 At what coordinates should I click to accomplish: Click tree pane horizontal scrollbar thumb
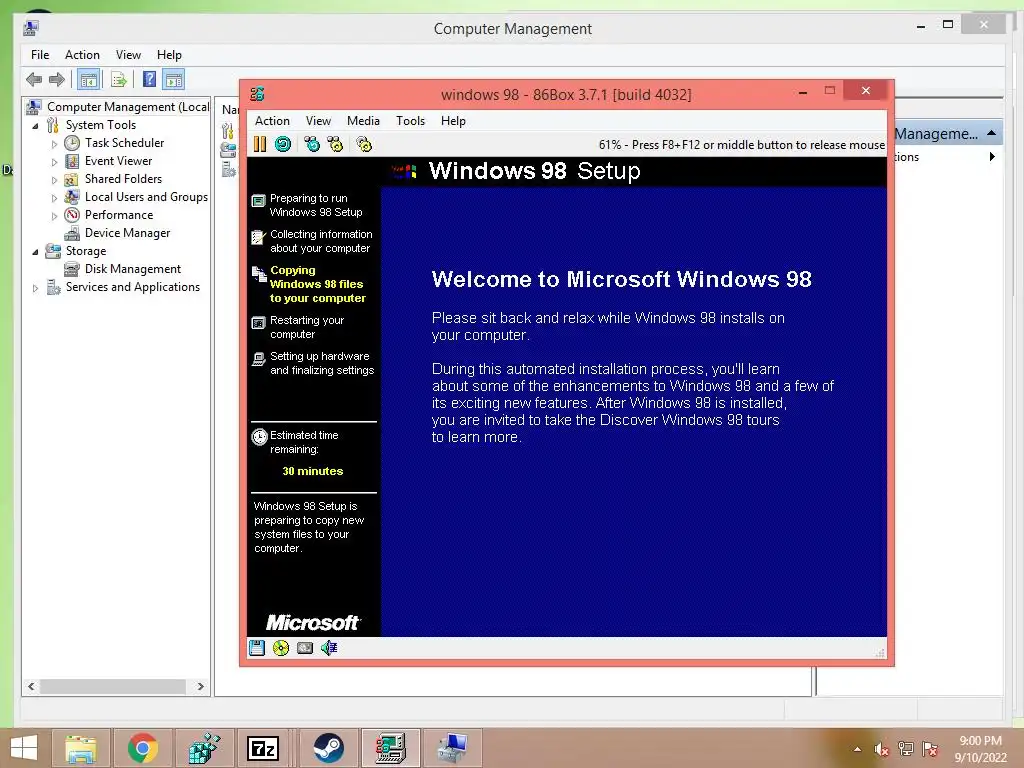(x=112, y=686)
